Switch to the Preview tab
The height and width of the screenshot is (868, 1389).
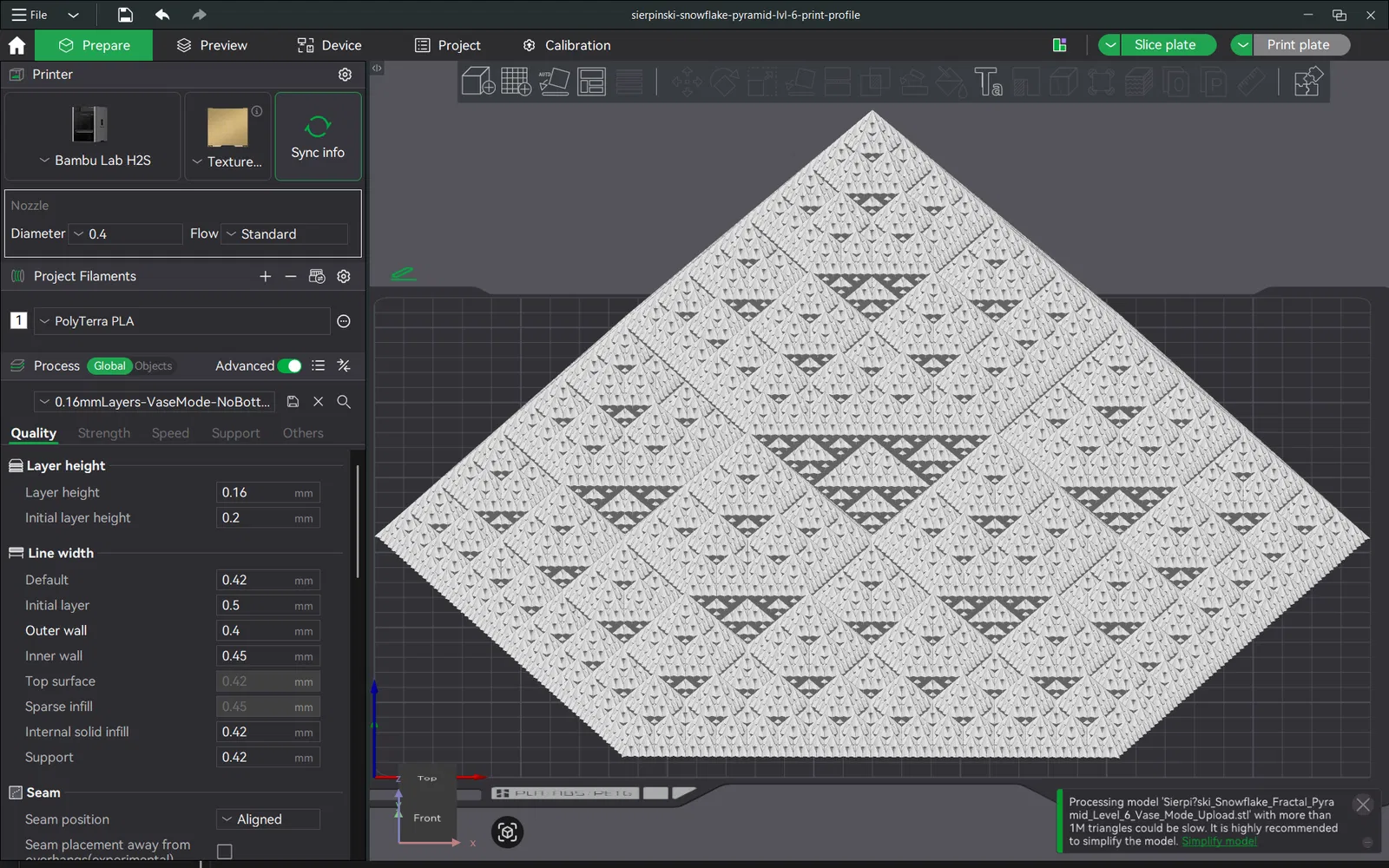point(212,45)
